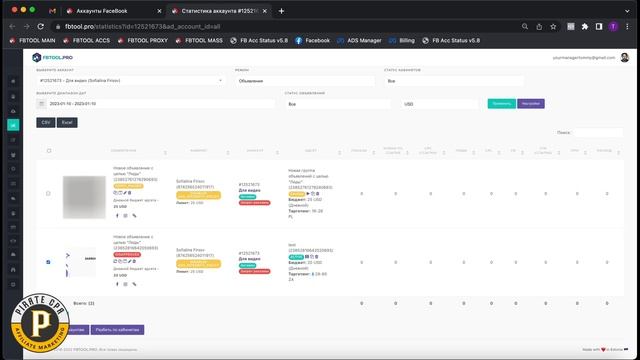Export the table with CSV button
The image size is (640, 360).
46,122
